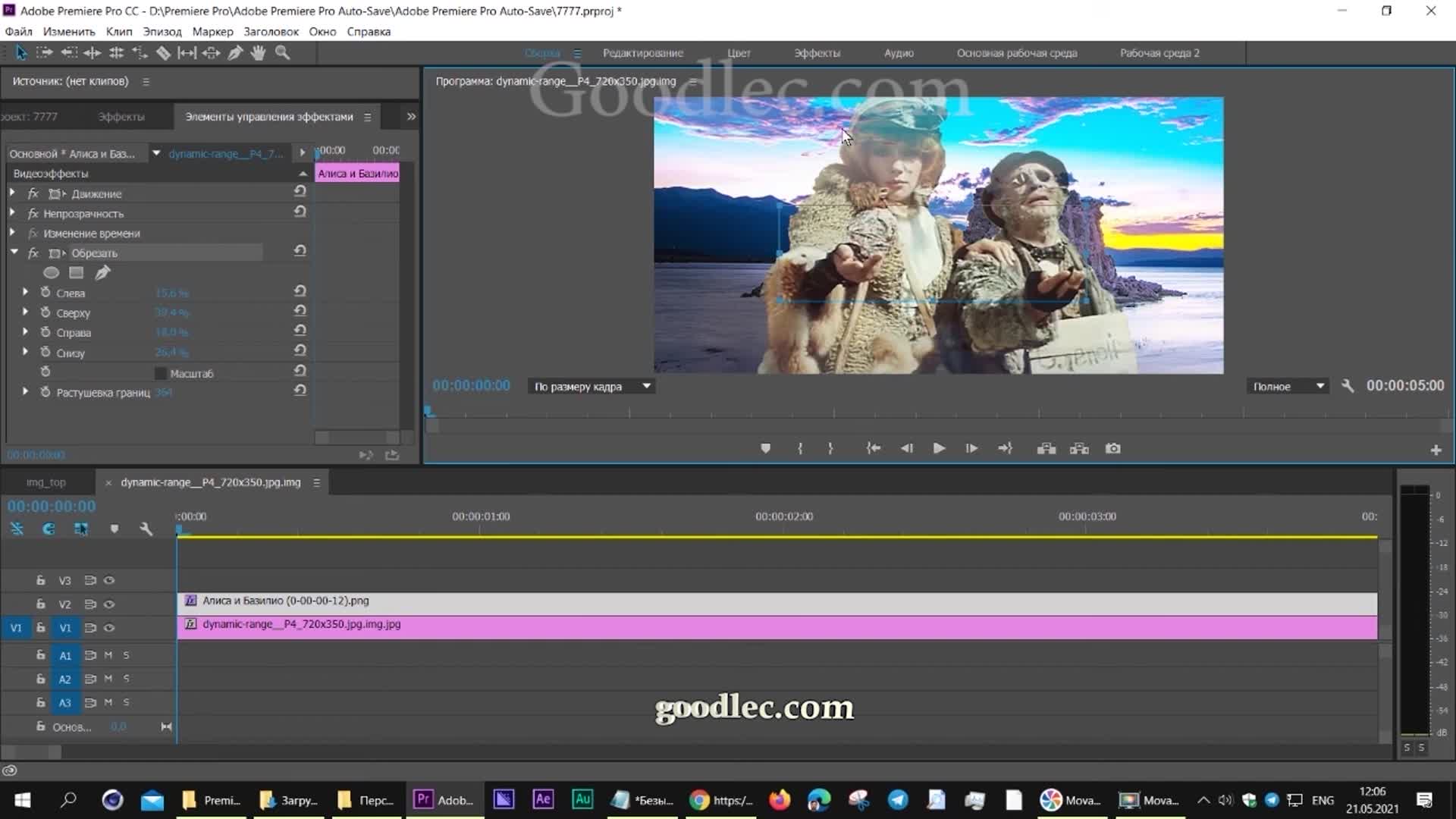1456x819 pixels.
Task: Reset the Слева crop parameter
Action: [x=300, y=291]
